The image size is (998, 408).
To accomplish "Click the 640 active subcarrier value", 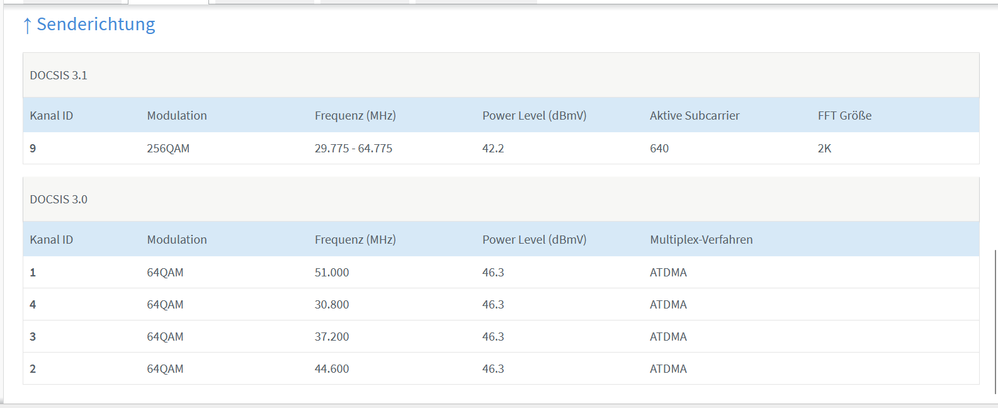I will click(x=659, y=148).
